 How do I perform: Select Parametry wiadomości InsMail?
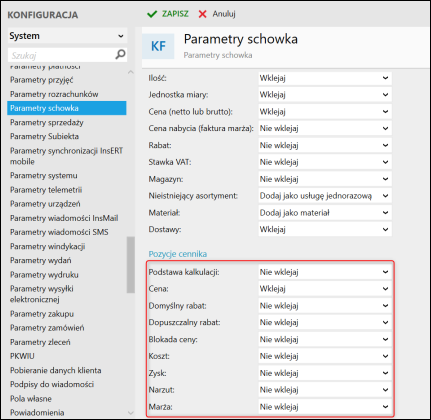(x=64, y=218)
